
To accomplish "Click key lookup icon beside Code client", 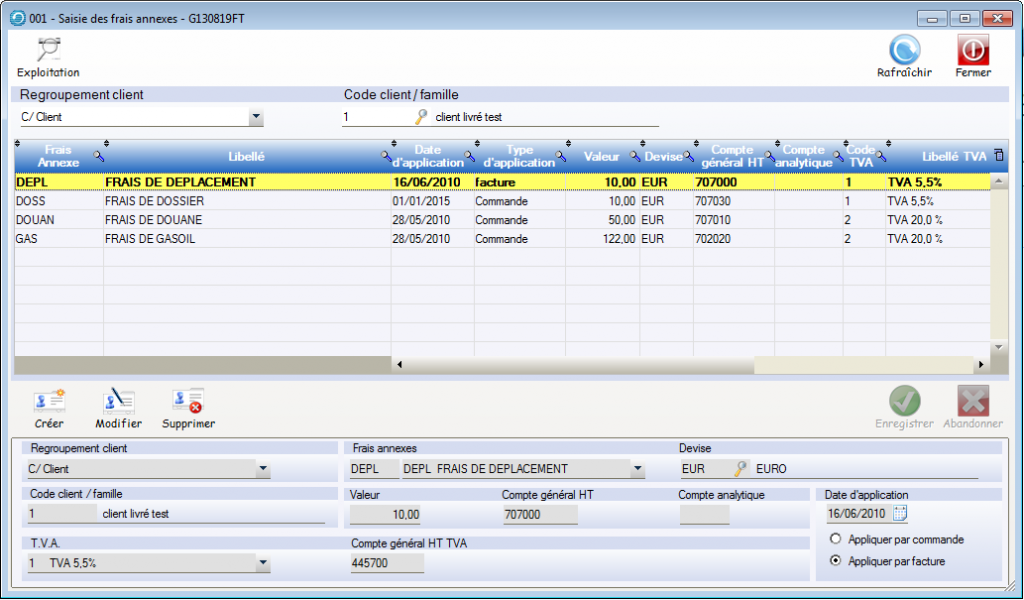I will 421,117.
